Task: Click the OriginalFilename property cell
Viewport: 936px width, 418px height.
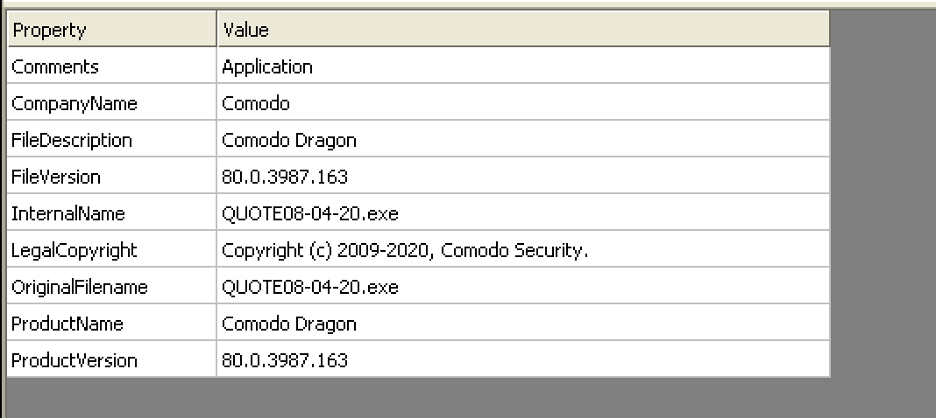Action: tap(80, 288)
